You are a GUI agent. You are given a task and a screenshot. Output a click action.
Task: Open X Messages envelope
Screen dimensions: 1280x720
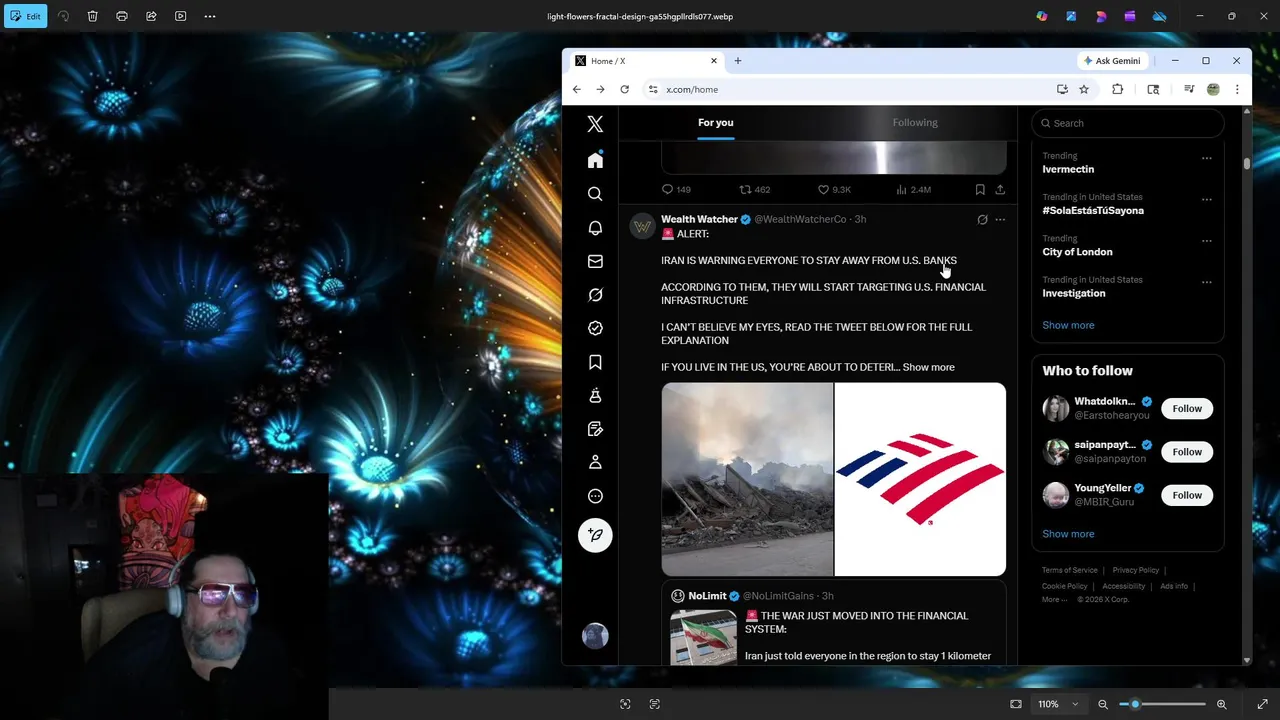[x=595, y=261]
